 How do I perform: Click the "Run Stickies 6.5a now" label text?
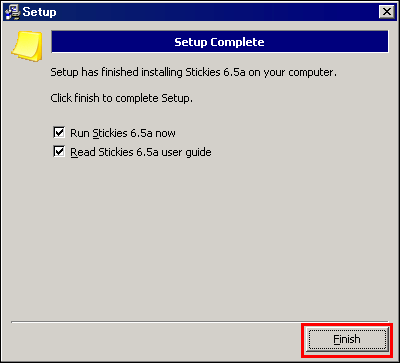tap(123, 133)
